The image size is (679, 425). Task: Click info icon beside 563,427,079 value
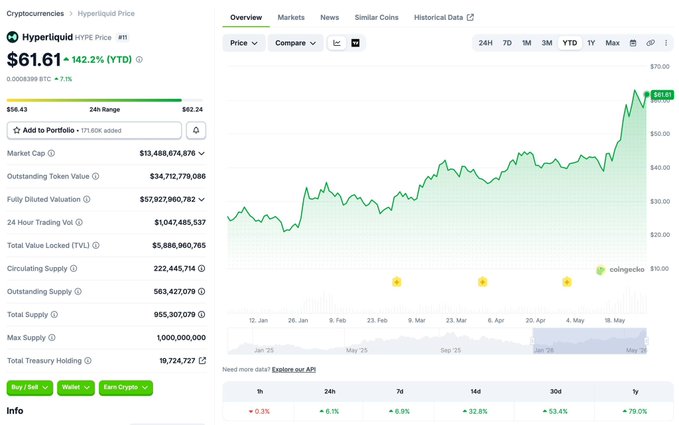pos(201,292)
